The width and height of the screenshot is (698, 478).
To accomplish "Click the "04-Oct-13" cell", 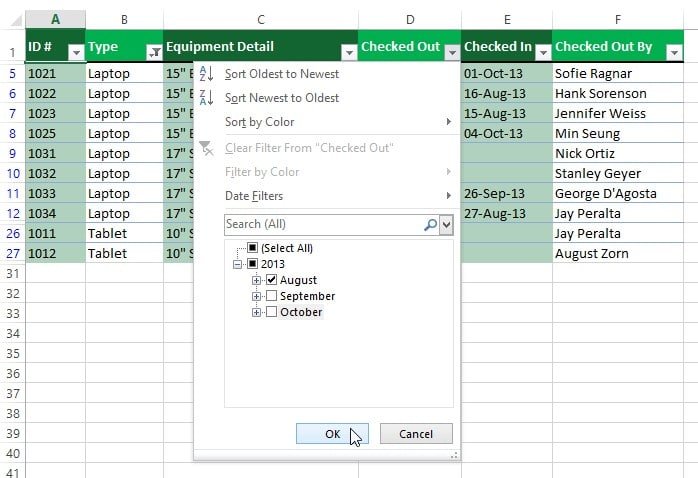I will pos(507,134).
